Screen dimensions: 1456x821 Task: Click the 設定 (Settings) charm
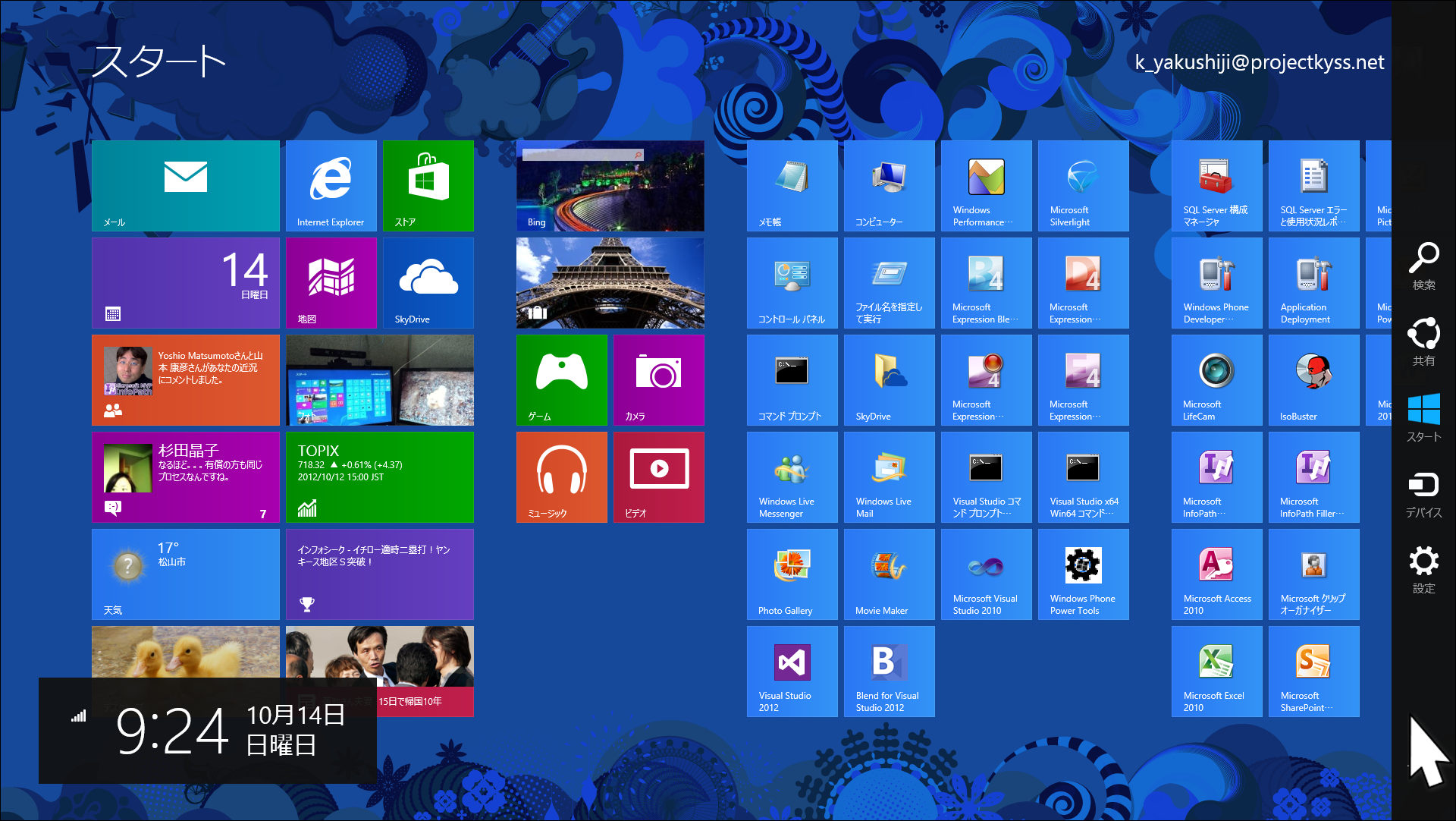click(x=1423, y=569)
